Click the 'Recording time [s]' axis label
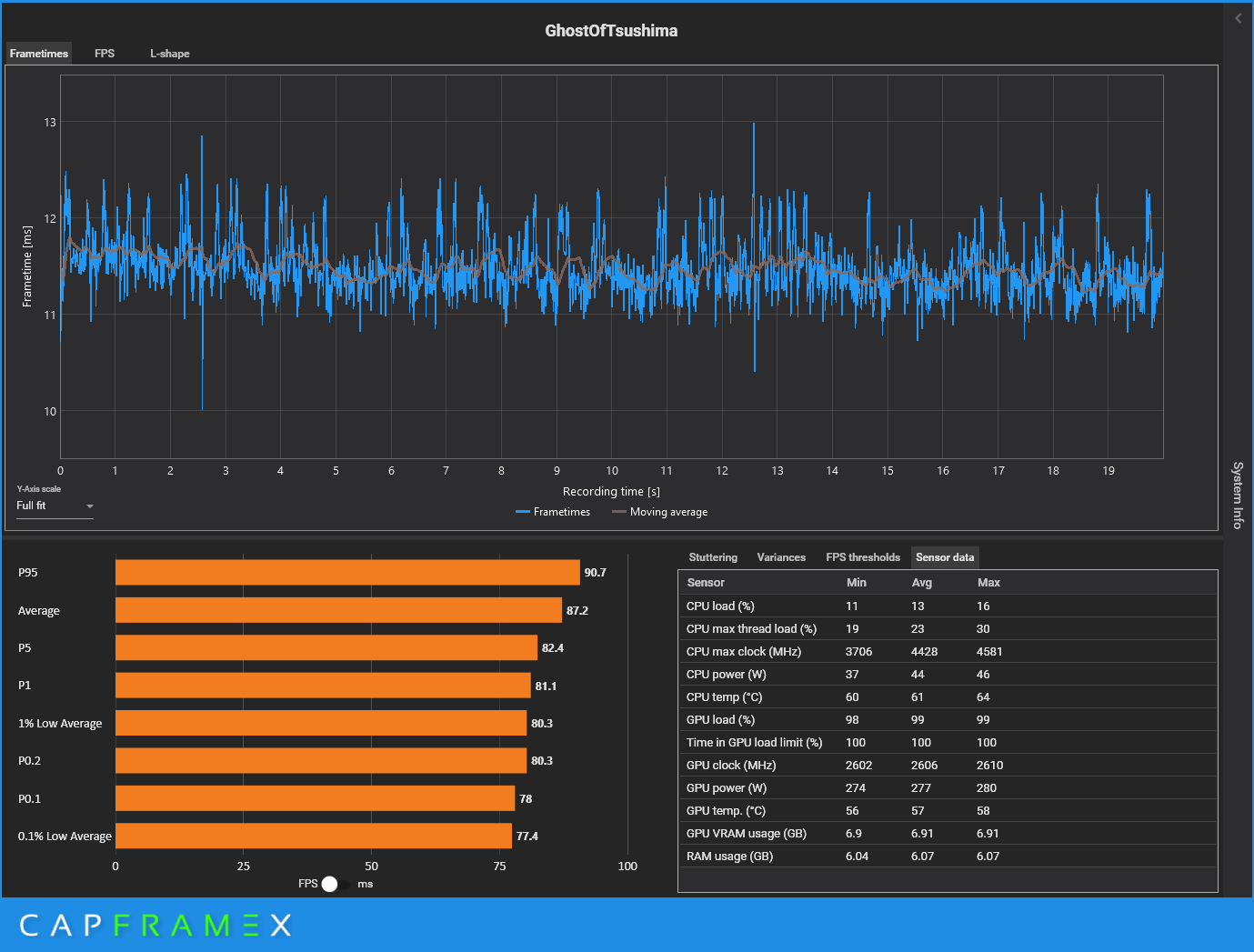The height and width of the screenshot is (952, 1254). (611, 492)
